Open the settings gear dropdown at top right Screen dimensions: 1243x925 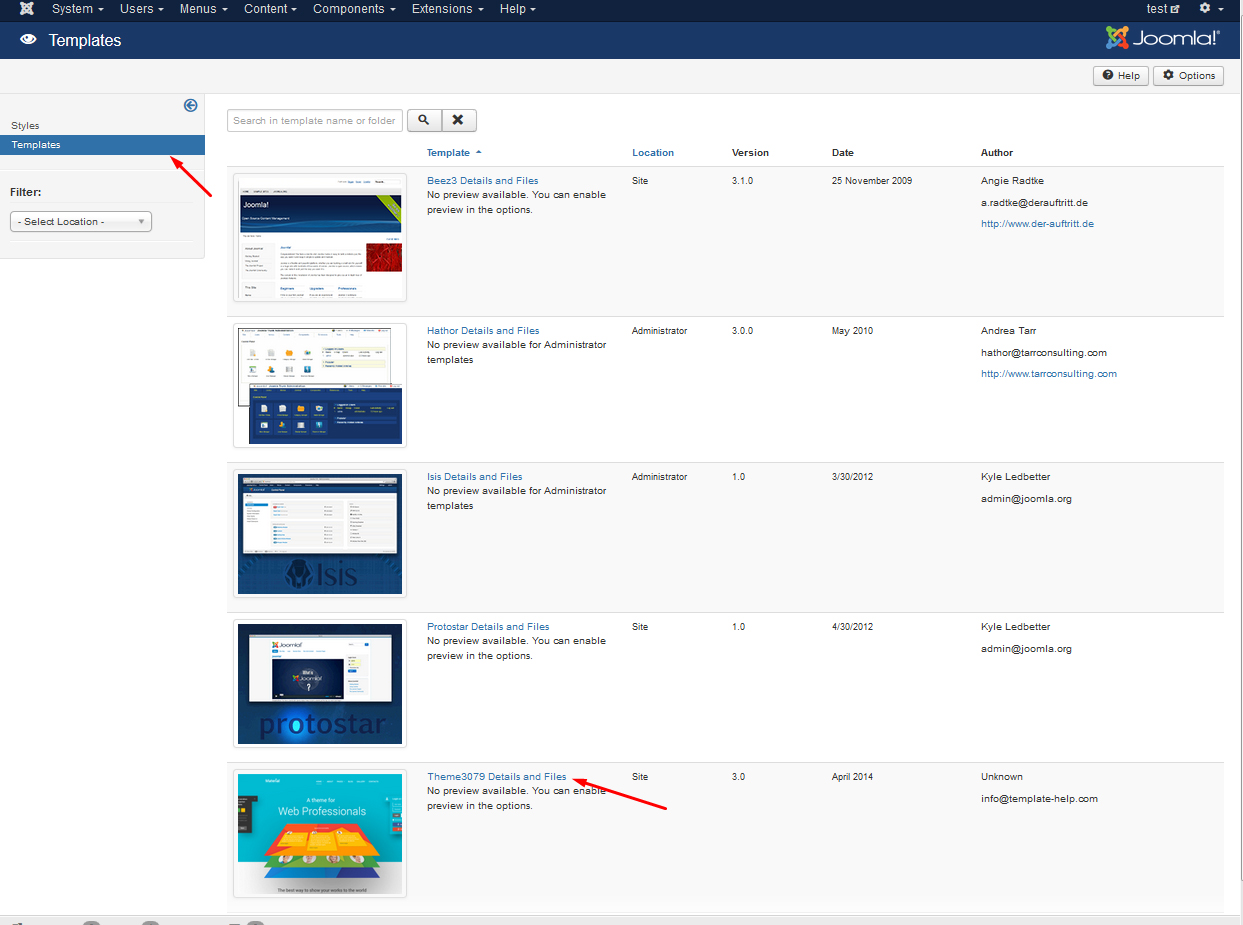coord(1211,9)
